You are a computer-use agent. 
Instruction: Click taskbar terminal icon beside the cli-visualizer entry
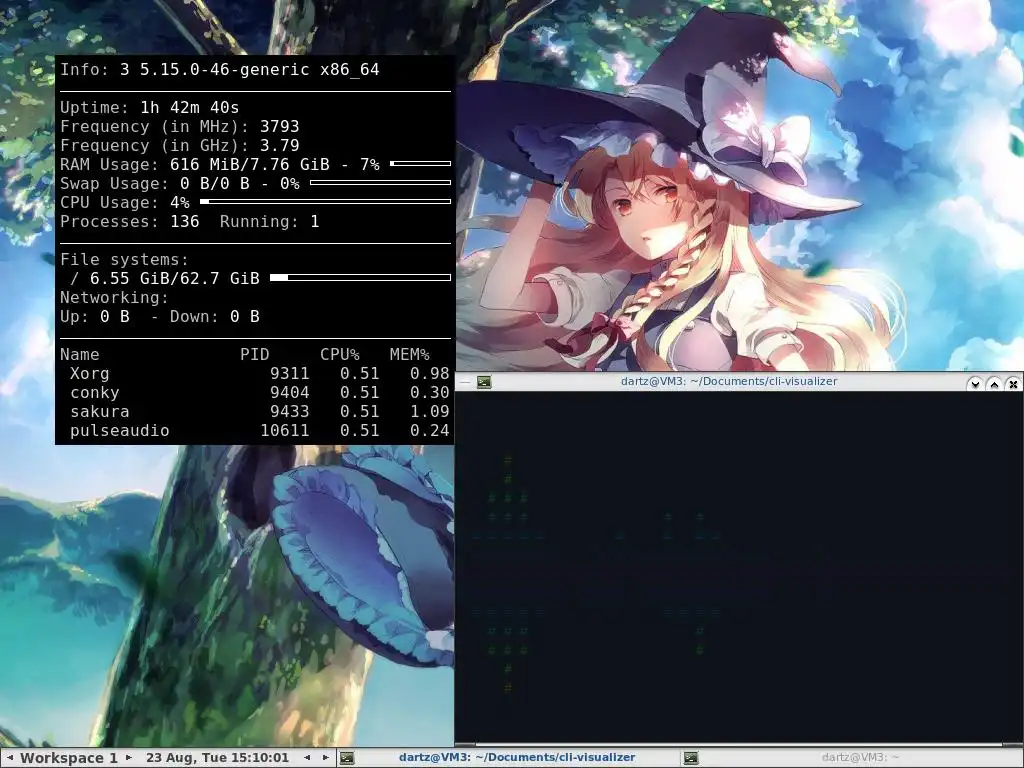(x=347, y=758)
